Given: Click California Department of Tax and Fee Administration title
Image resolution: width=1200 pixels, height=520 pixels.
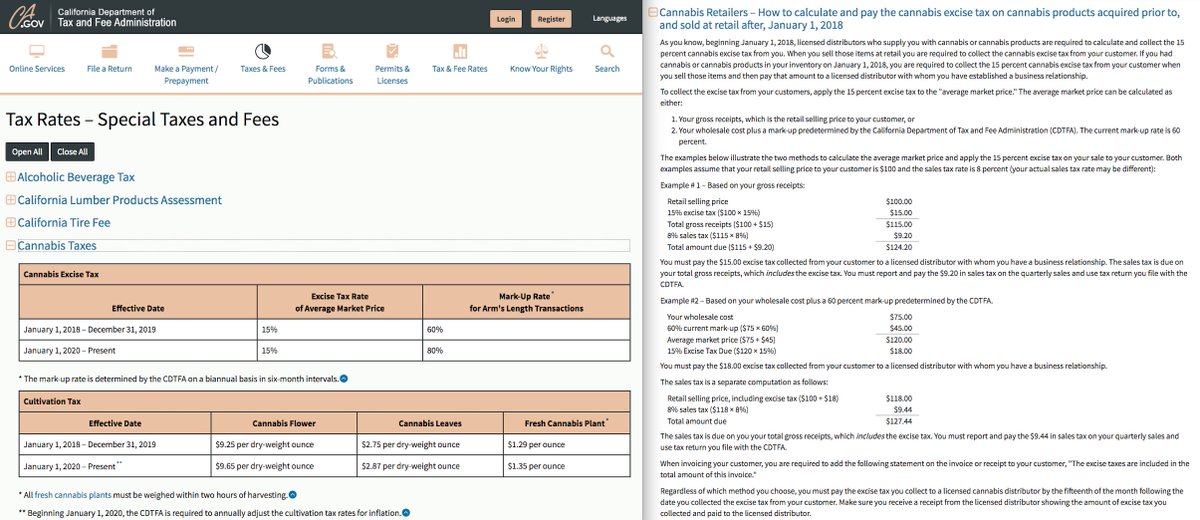Looking at the screenshot, I should [x=116, y=17].
